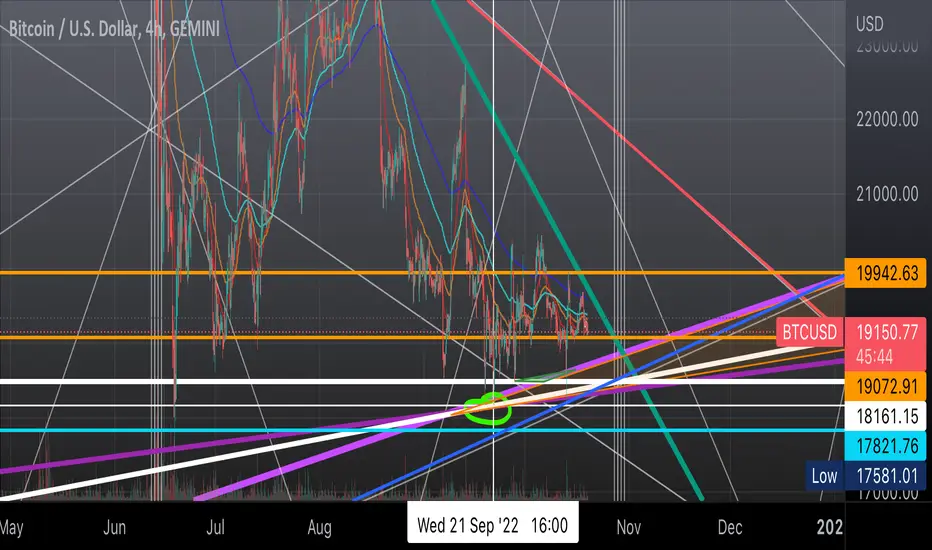932x550 pixels.
Task: Click the 21000.00 price axis value
Action: pyautogui.click(x=887, y=194)
